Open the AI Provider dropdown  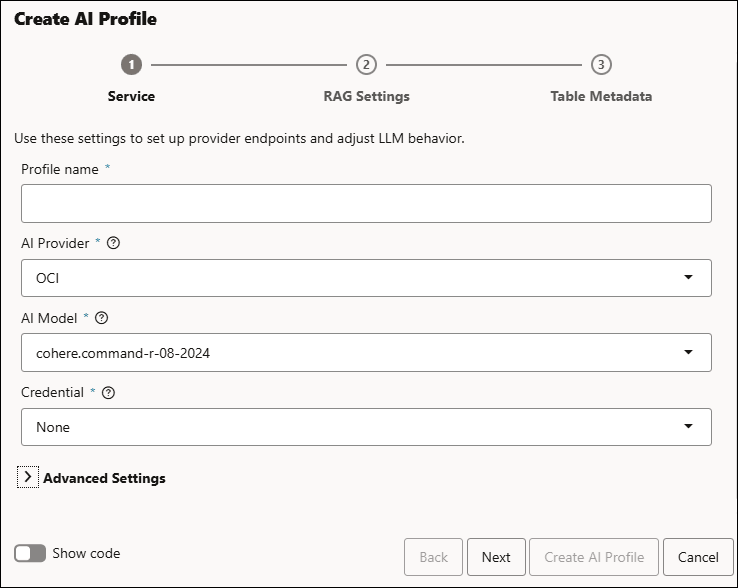tap(366, 278)
